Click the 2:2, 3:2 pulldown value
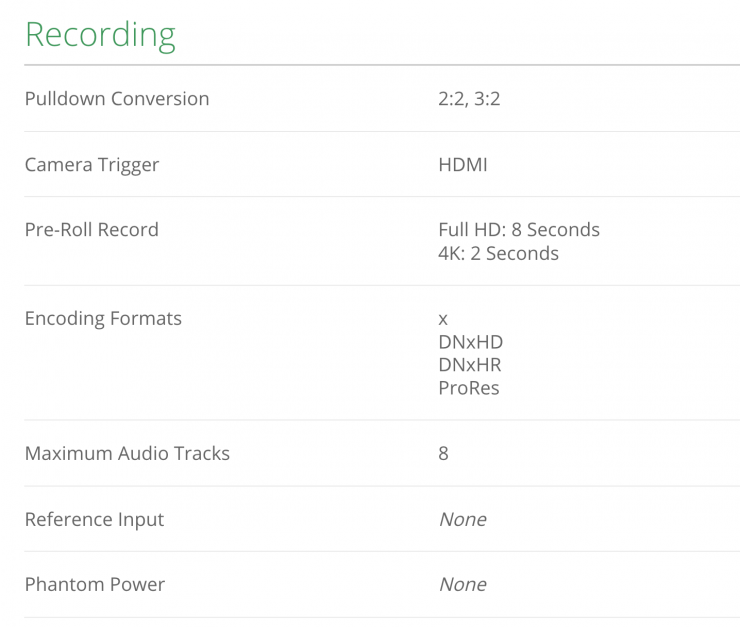This screenshot has width=740, height=627. 469,99
